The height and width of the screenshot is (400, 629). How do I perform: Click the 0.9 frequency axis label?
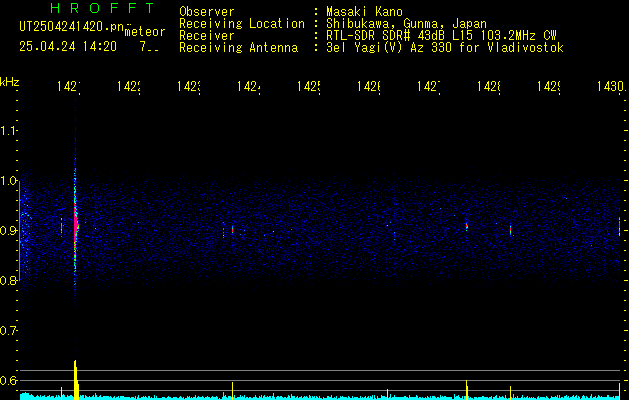8,231
